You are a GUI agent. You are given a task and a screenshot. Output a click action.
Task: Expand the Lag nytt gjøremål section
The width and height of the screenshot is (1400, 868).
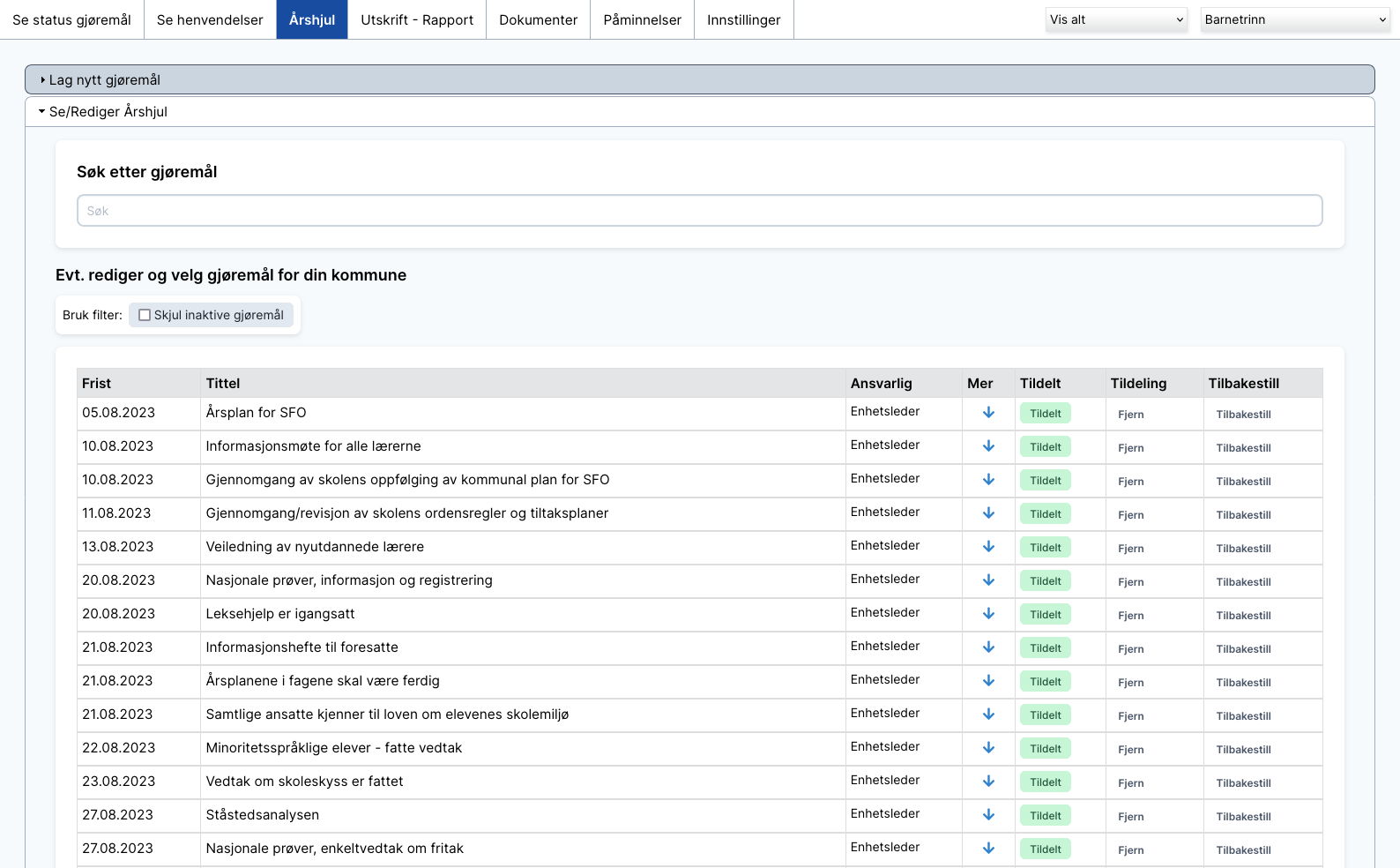click(104, 80)
